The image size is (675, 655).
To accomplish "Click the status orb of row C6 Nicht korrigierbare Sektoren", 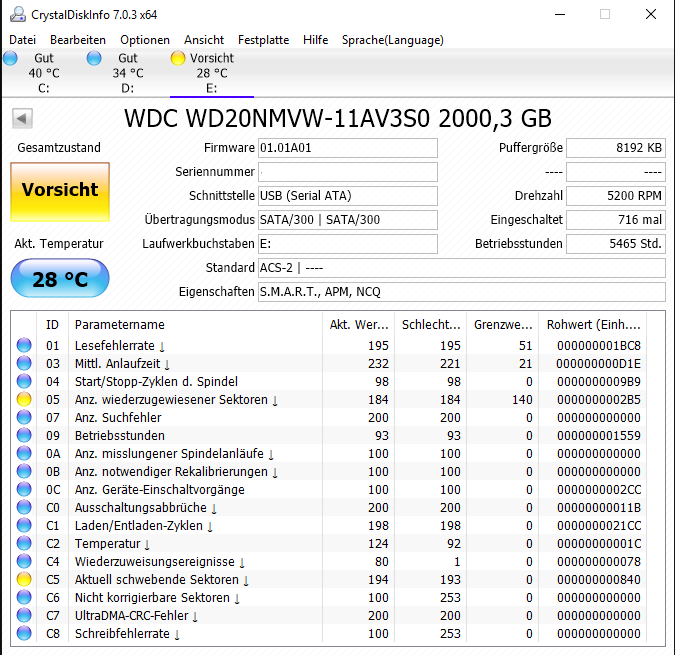I will pyautogui.click(x=24, y=597).
